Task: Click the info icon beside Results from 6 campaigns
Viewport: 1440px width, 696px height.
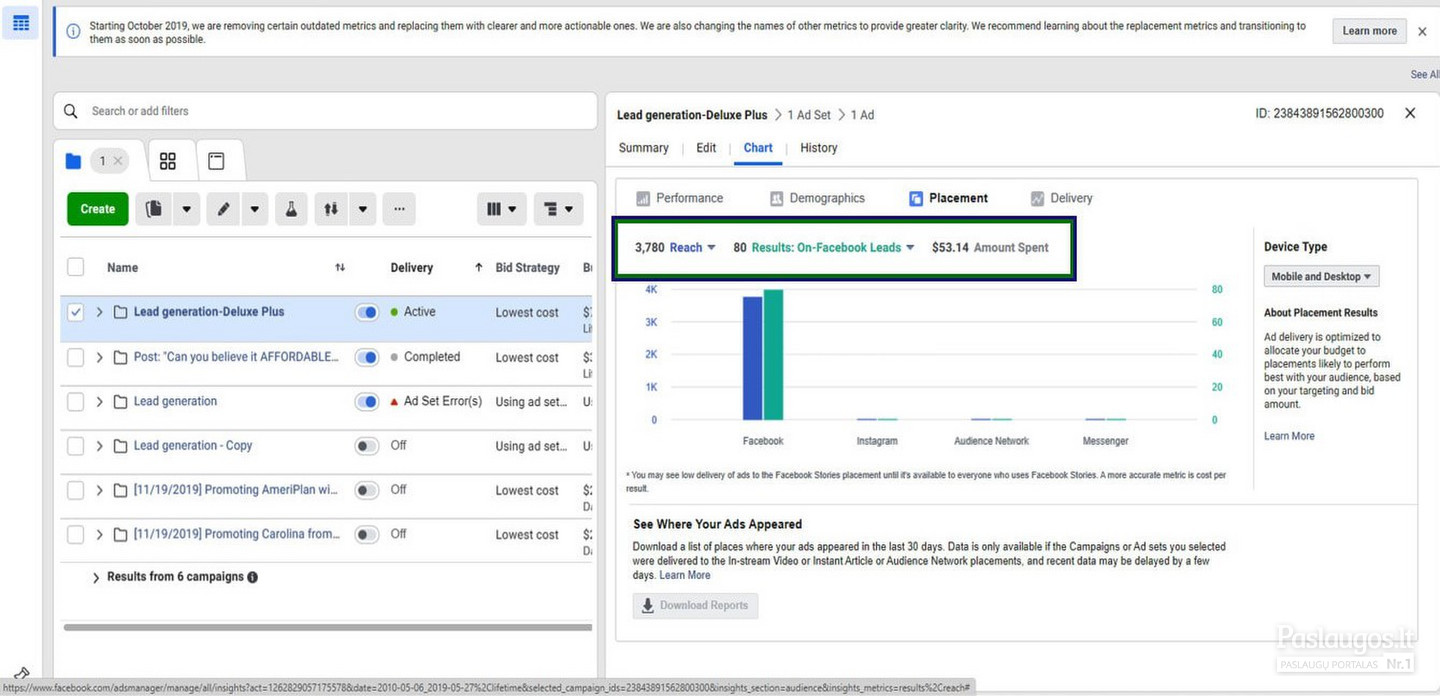Action: click(252, 577)
